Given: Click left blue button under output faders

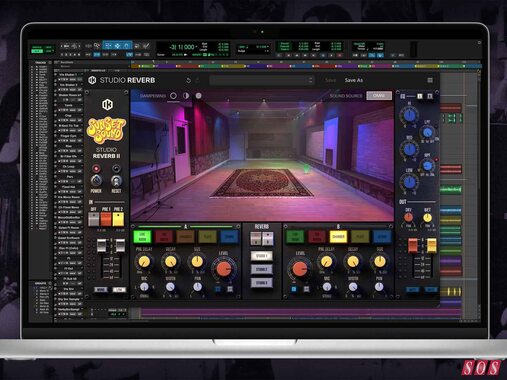Looking at the screenshot, I should (412, 290).
